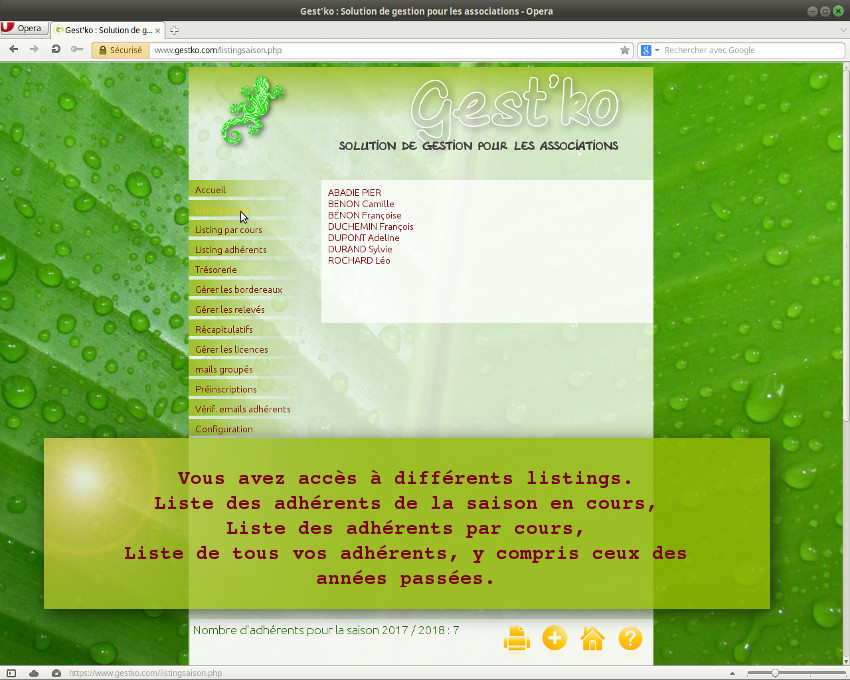The width and height of the screenshot is (850, 680).
Task: Open the tab list chevron at tab bar end
Action: tap(843, 30)
